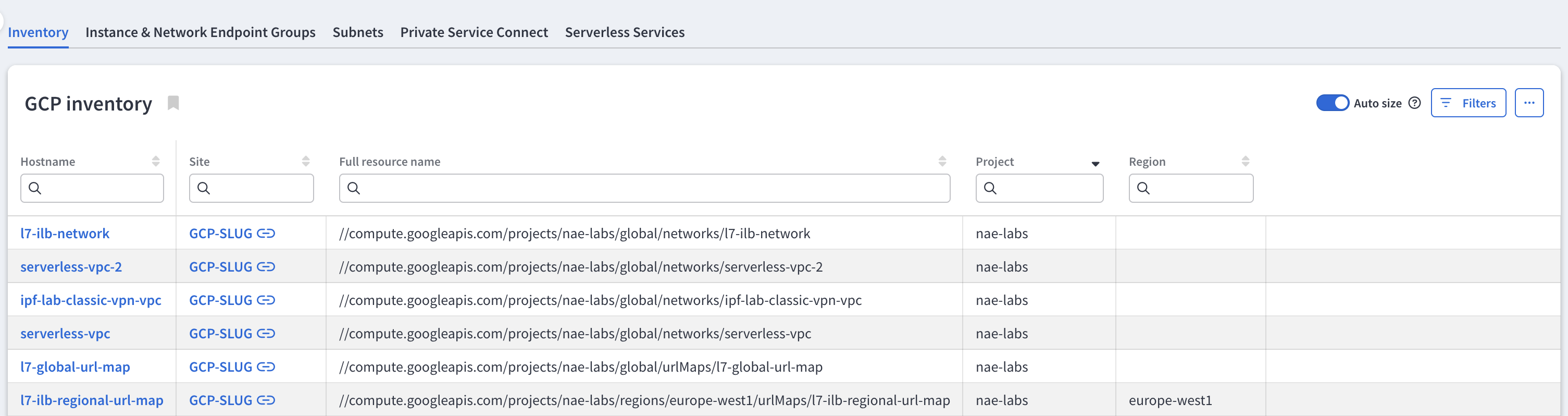Screen dimensions: 1568x416
Task: Click the site link icon for ipf-lab-classic-vpn-vpc
Action: [266, 300]
